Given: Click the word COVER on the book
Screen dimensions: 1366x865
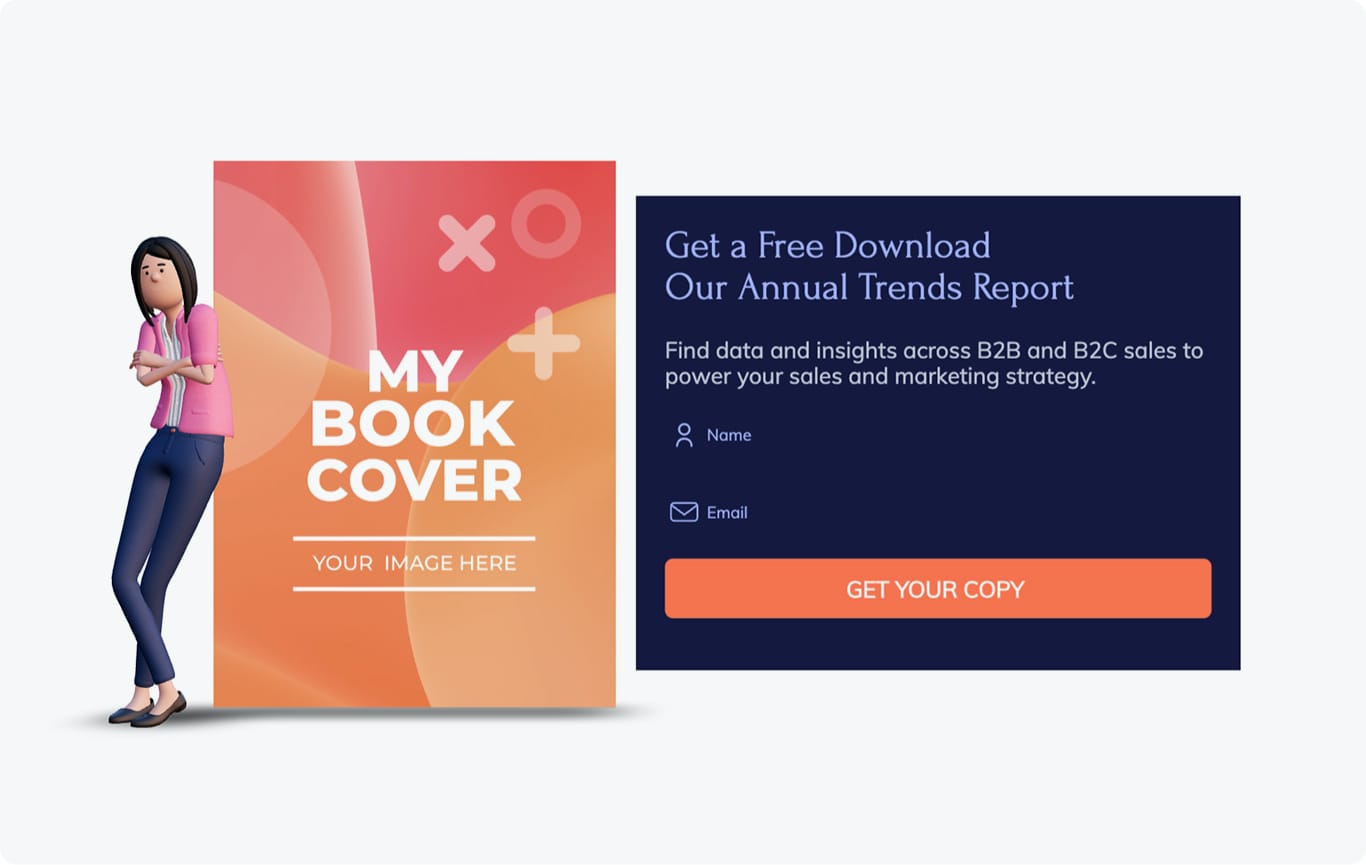Looking at the screenshot, I should point(414,481).
